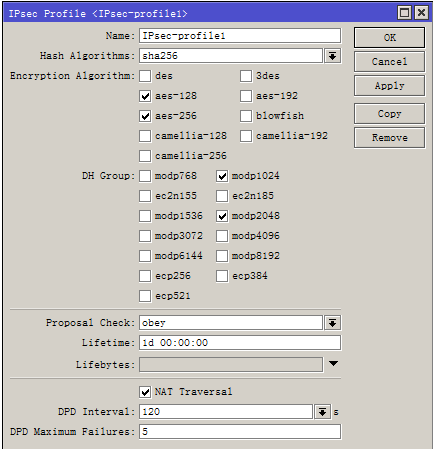Tick modp4096 checkbox

coord(222,236)
